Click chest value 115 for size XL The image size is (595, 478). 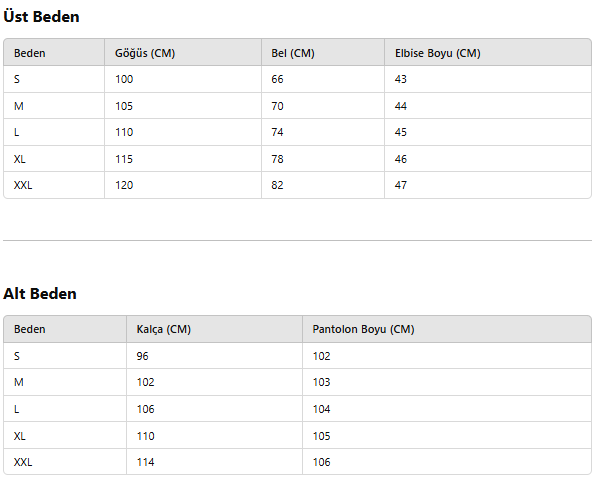124,159
